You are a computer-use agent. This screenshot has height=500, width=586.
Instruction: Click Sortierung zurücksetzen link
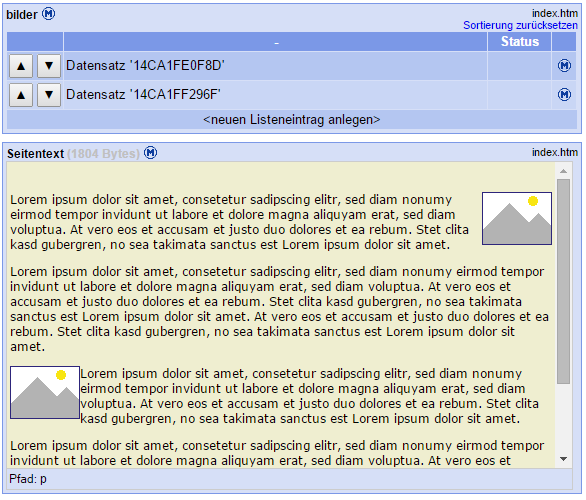520,25
